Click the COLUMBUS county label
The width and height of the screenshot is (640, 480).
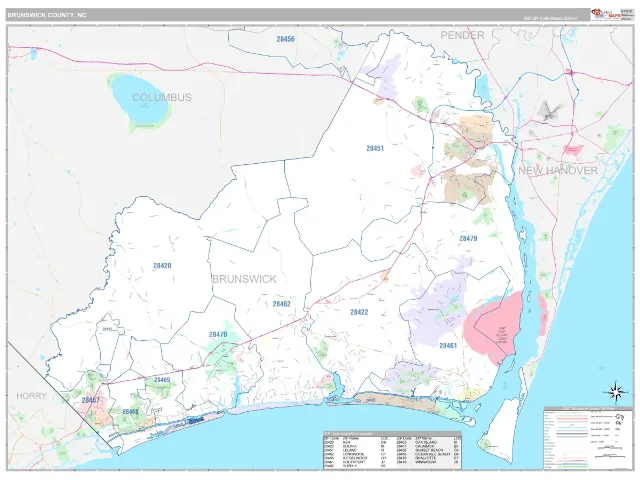(162, 97)
